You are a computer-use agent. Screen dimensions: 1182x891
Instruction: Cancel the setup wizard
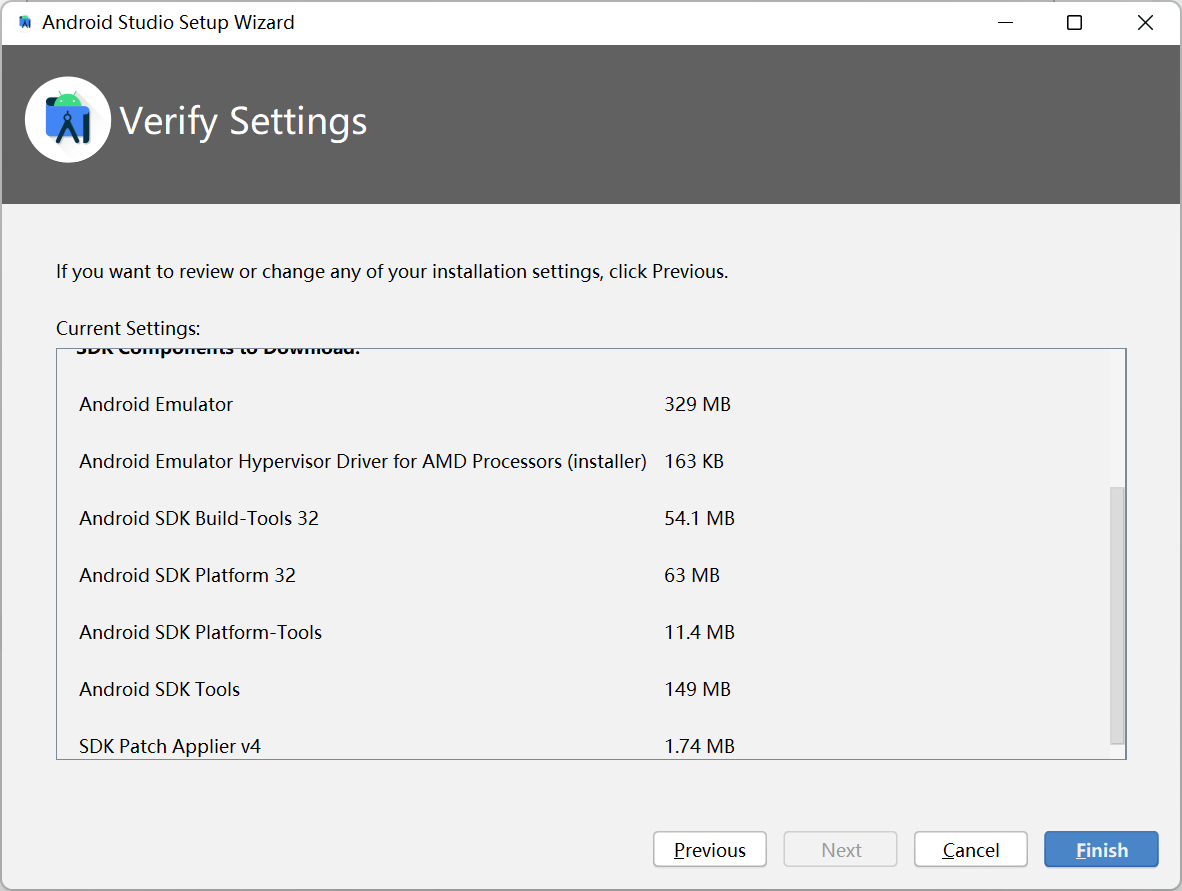[x=970, y=850]
